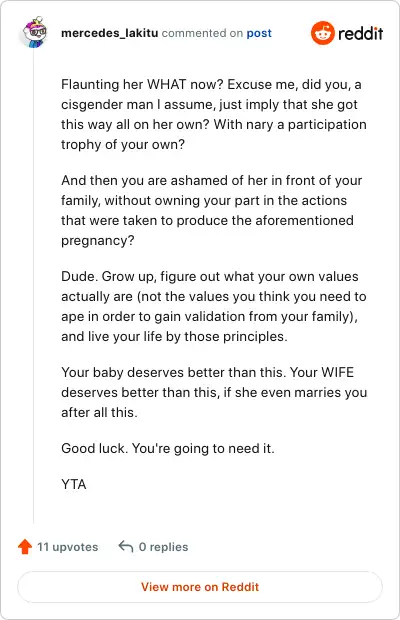Click the paragraph starting "Your baby deserves better"

coord(214,392)
